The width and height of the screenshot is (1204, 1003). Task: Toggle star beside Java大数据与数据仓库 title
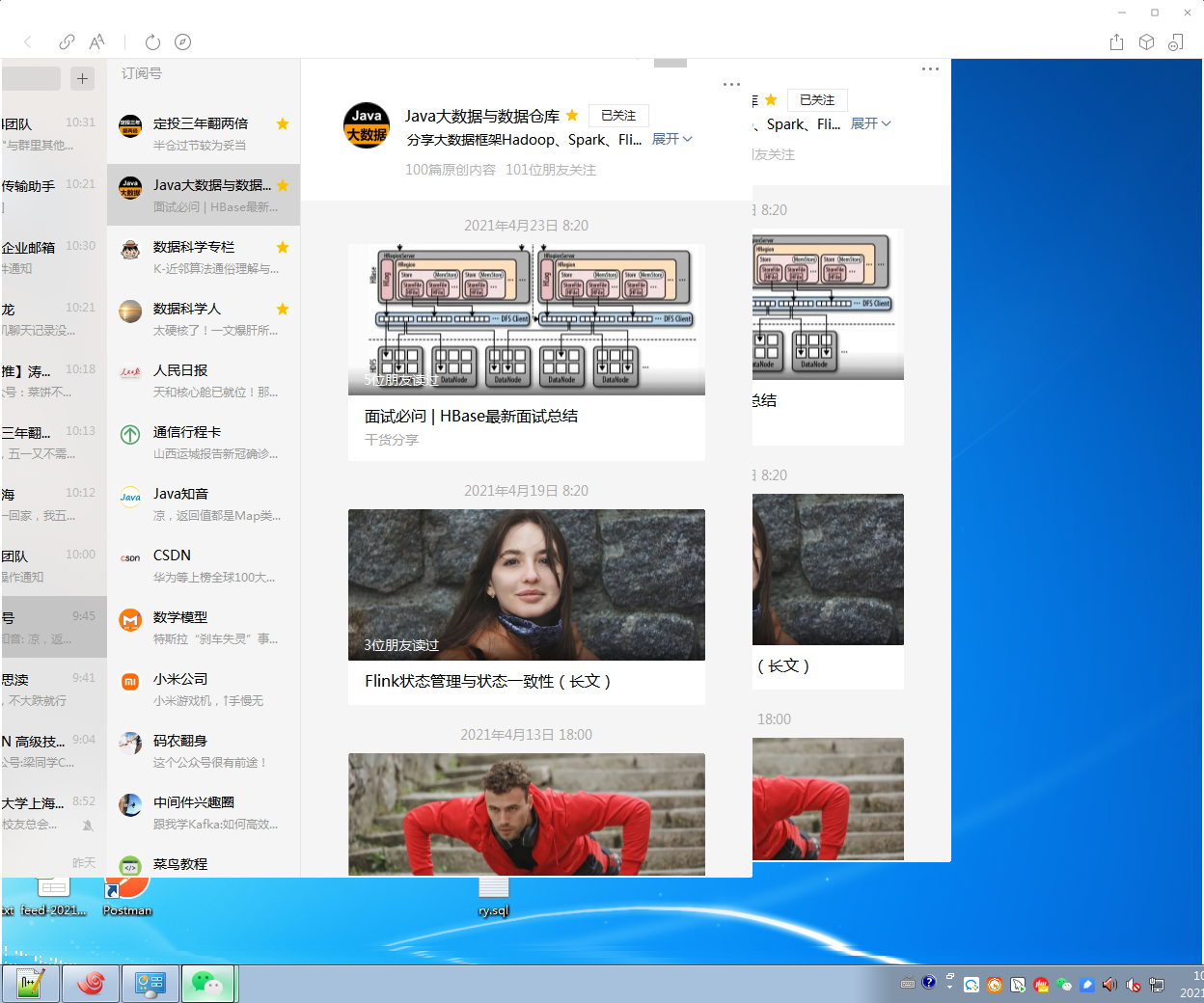572,115
